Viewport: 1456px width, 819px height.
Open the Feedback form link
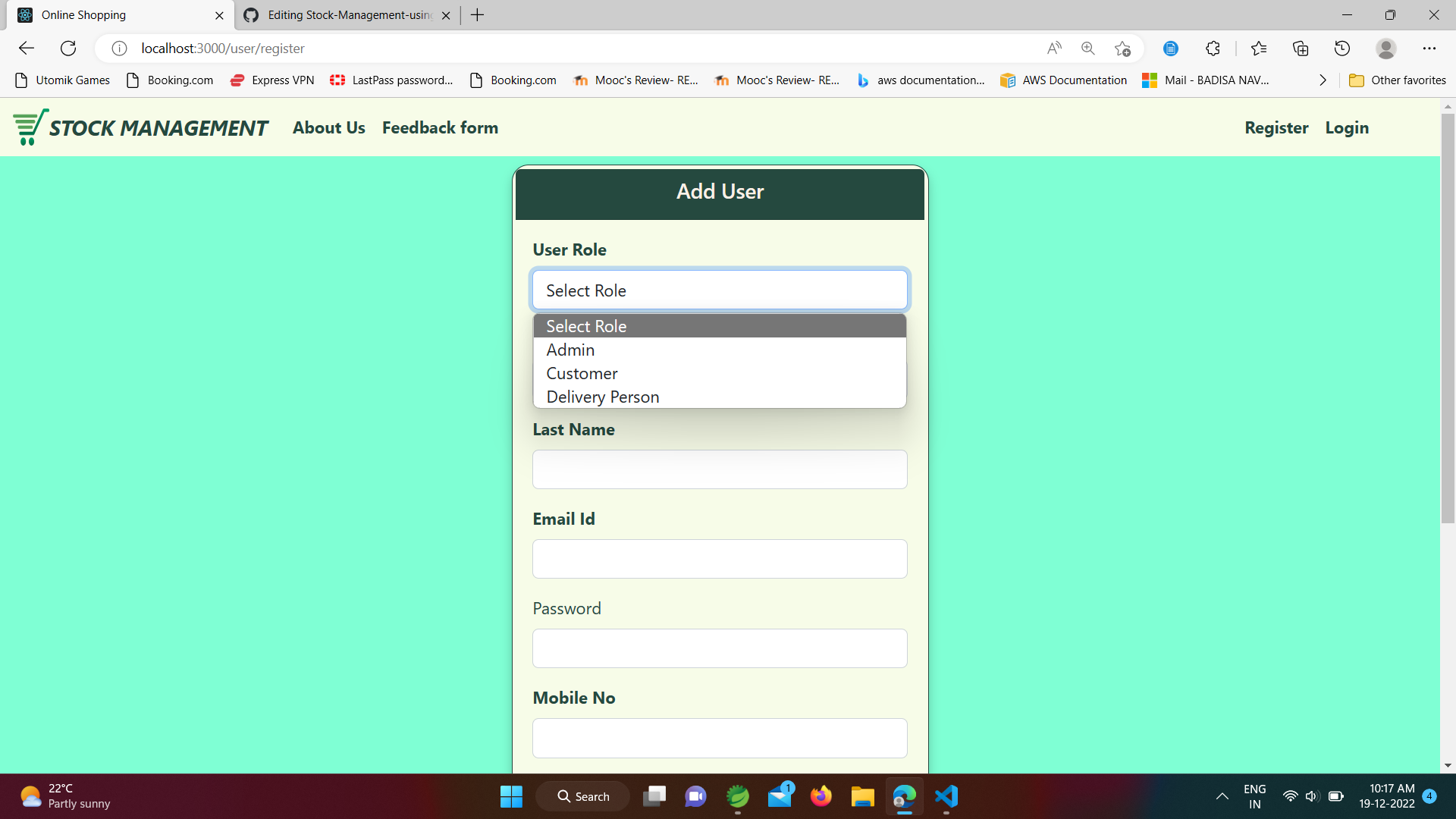click(440, 127)
